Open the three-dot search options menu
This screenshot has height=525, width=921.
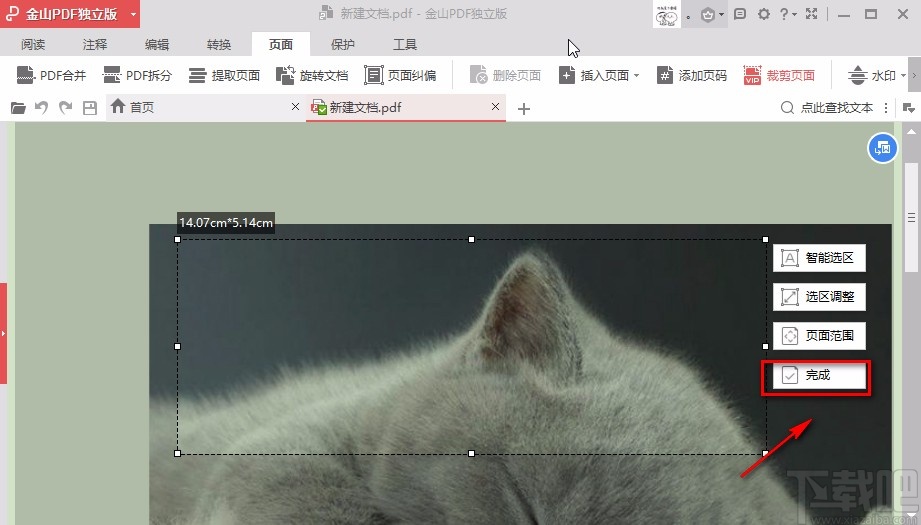click(x=886, y=107)
